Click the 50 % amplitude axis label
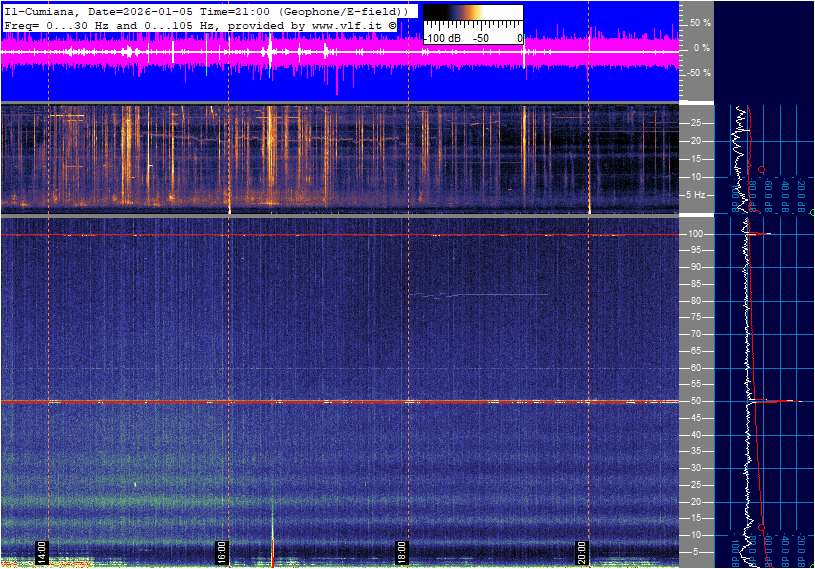The height and width of the screenshot is (569, 815). pos(699,22)
